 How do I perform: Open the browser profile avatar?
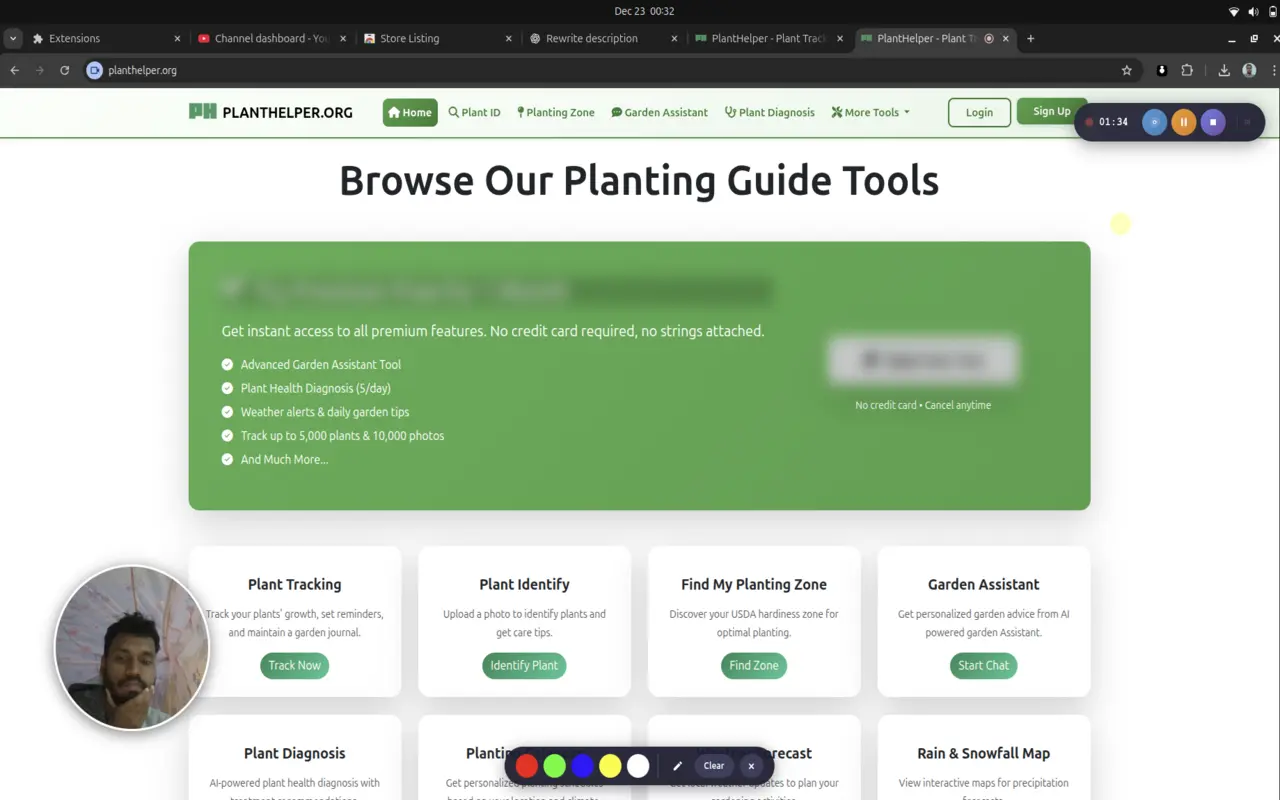(x=1249, y=70)
